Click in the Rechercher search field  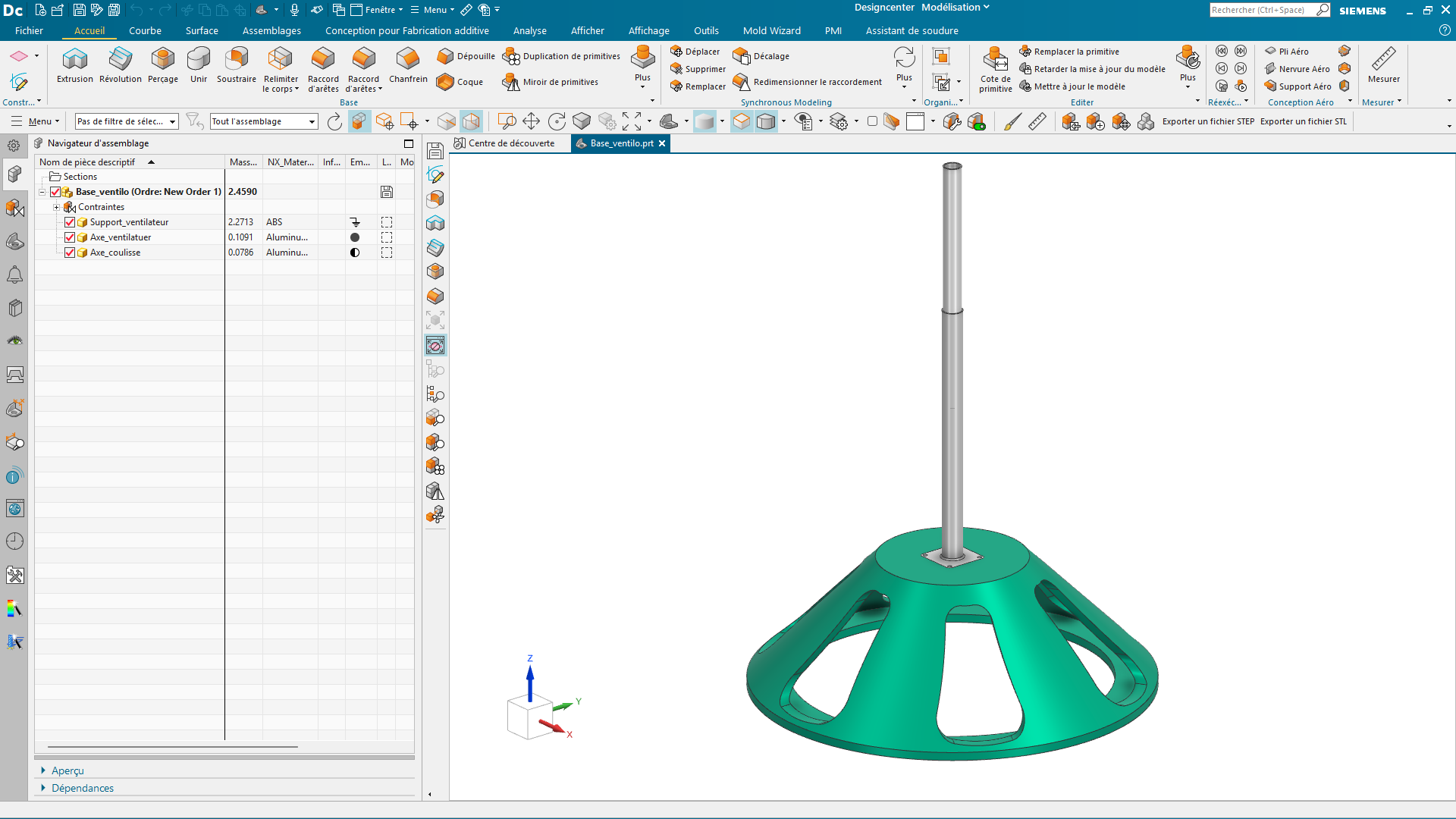[x=1262, y=10]
